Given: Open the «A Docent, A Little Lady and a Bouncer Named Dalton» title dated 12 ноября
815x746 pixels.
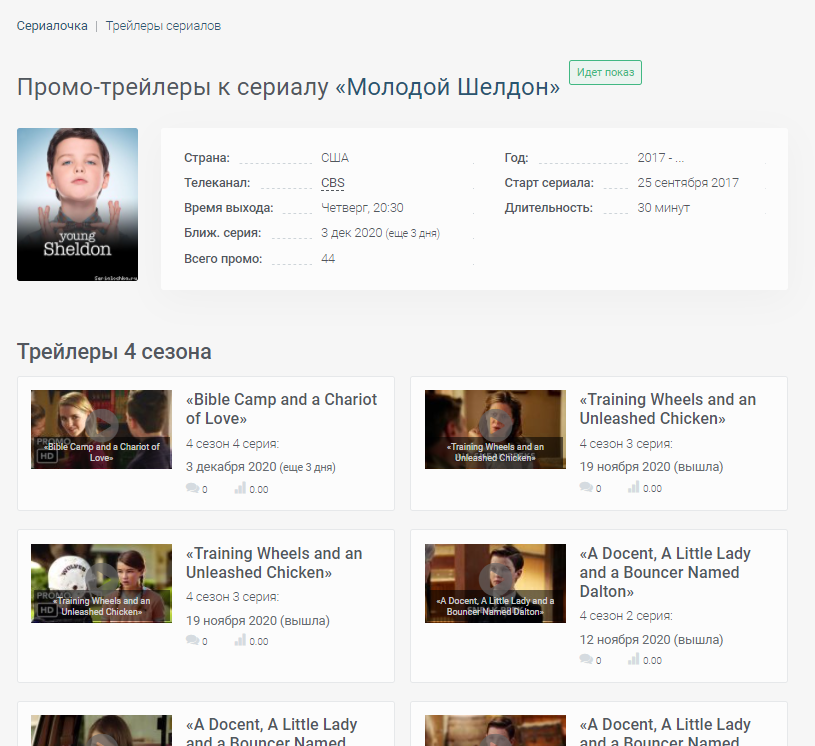Looking at the screenshot, I should pyautogui.click(x=665, y=572).
